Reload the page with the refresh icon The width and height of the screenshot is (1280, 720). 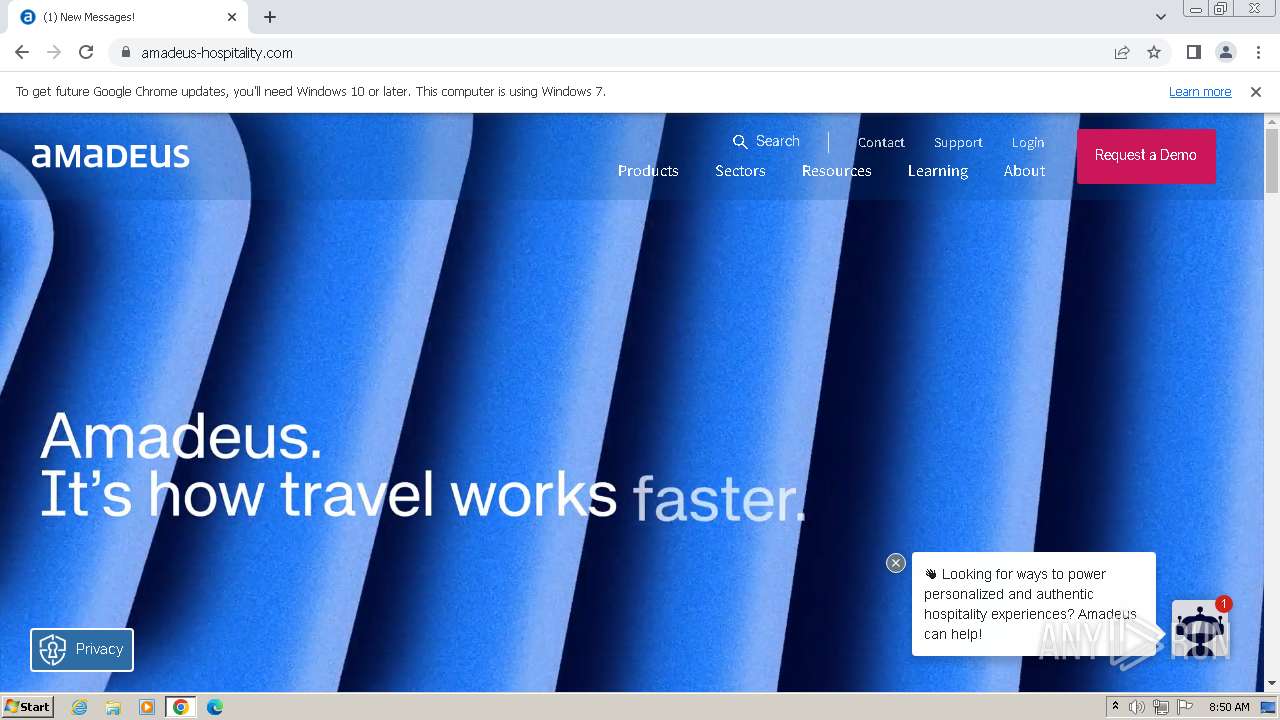(x=86, y=52)
